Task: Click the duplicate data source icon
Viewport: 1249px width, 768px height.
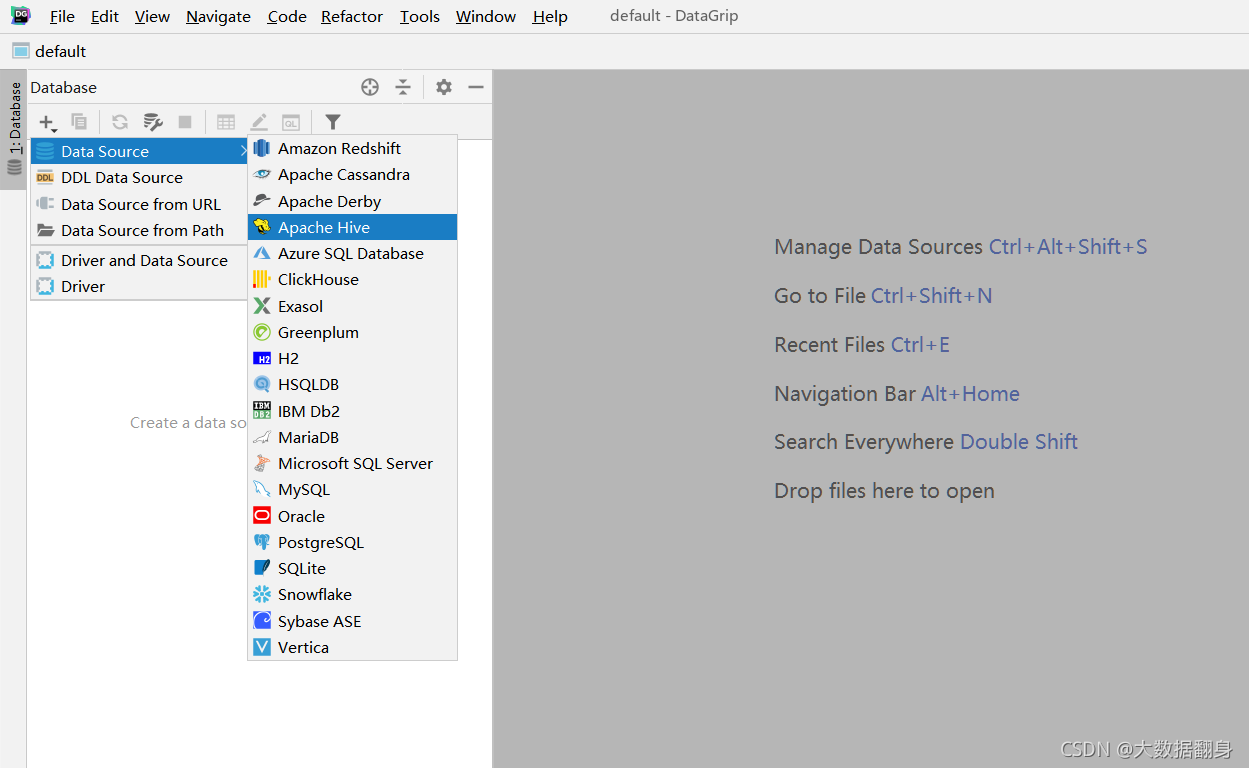Action: pyautogui.click(x=79, y=122)
